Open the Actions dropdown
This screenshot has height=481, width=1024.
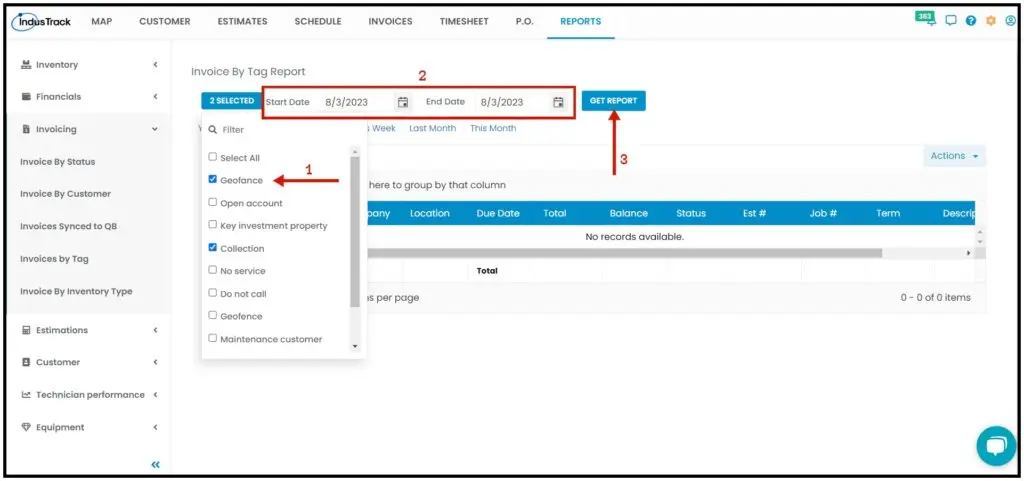pyautogui.click(x=954, y=156)
